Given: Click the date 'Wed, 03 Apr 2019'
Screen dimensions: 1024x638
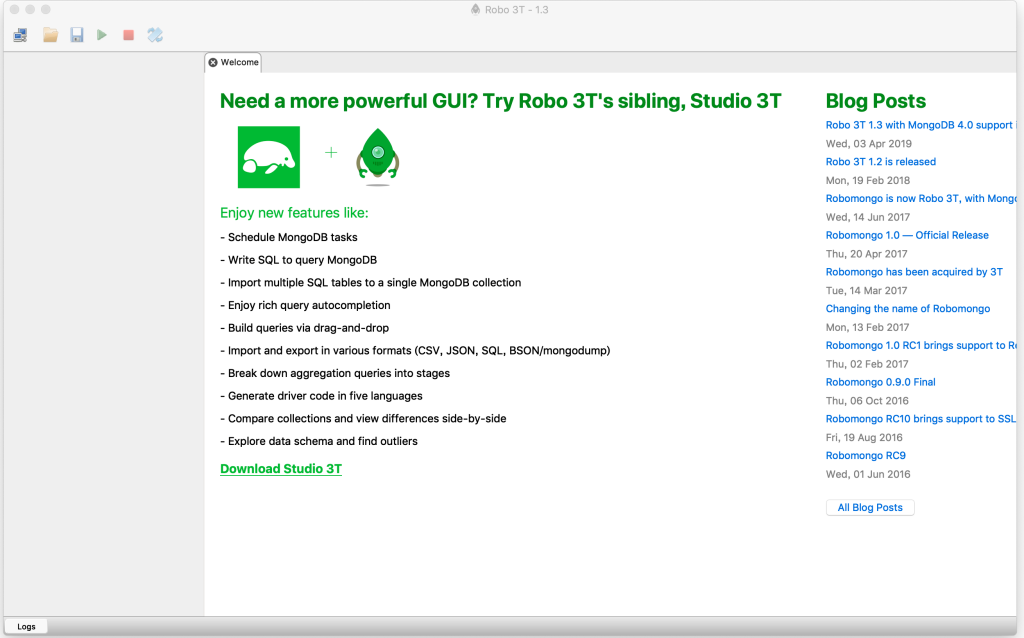Looking at the screenshot, I should [x=869, y=144].
